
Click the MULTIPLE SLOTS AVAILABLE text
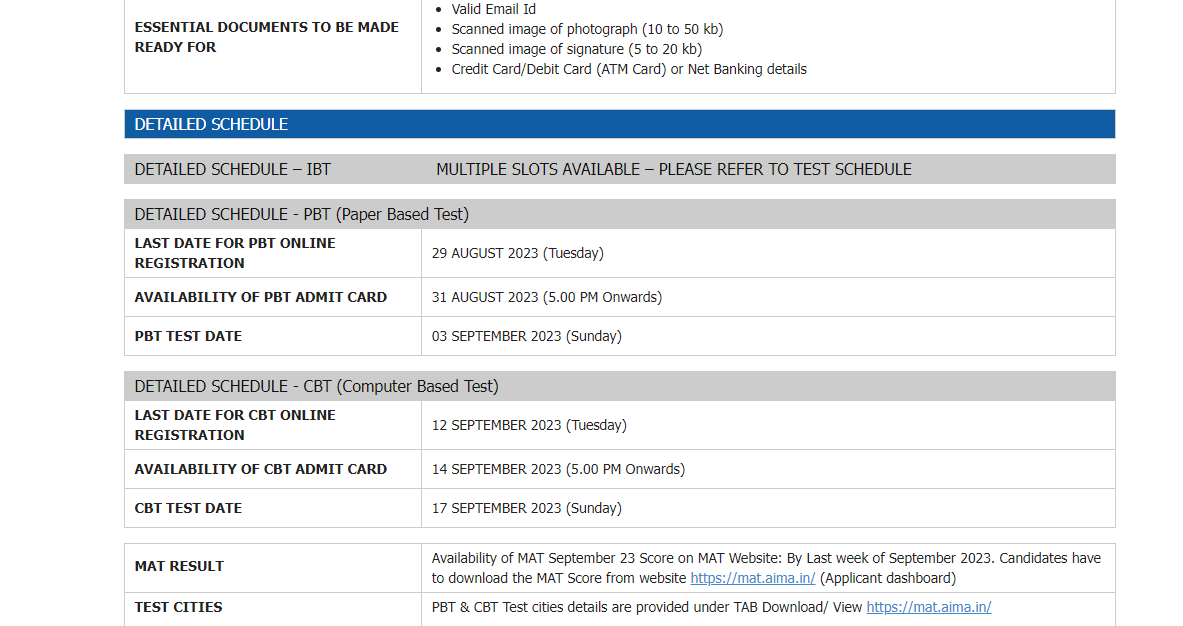[x=673, y=169]
